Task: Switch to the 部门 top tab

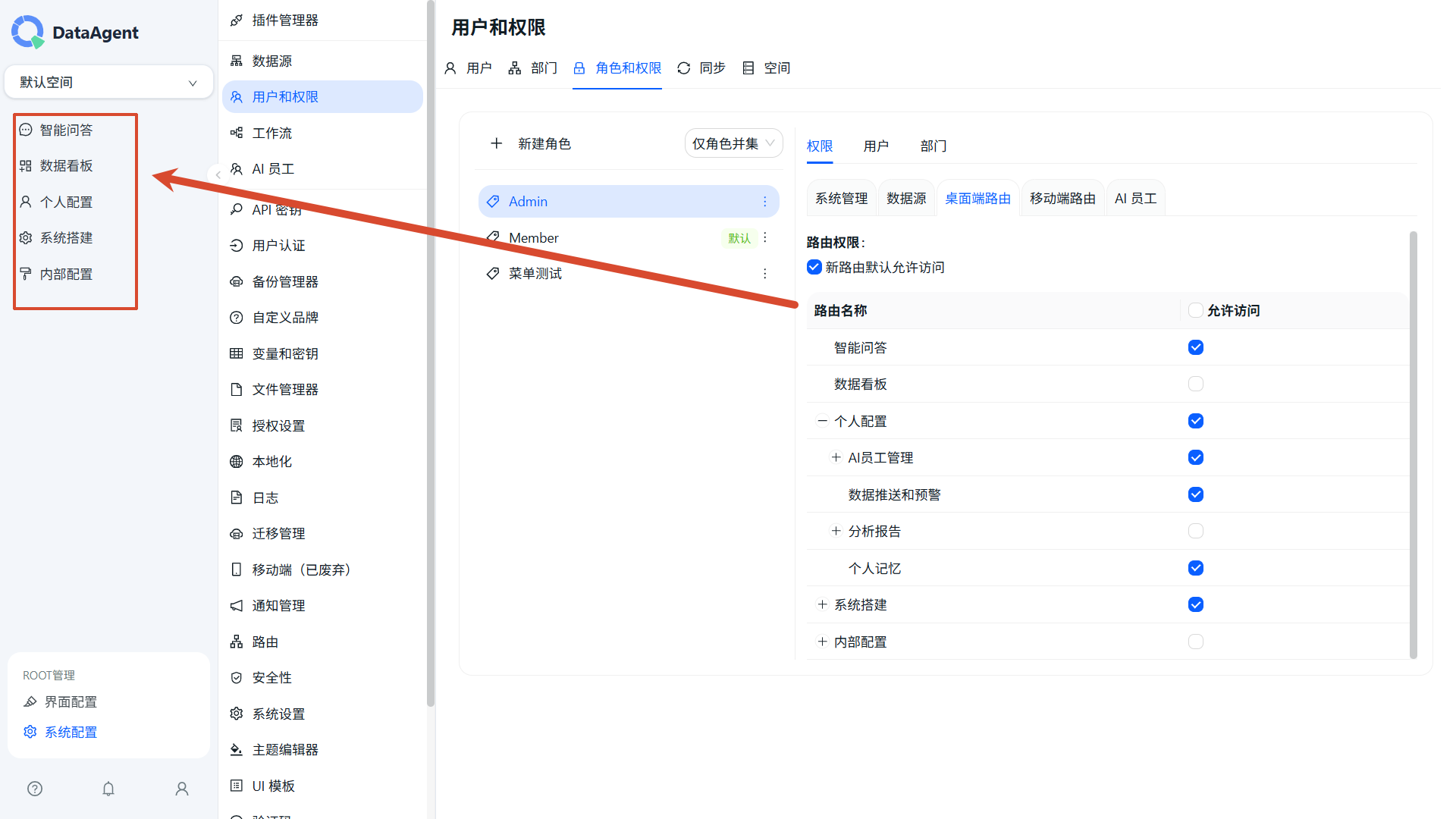Action: coord(532,68)
